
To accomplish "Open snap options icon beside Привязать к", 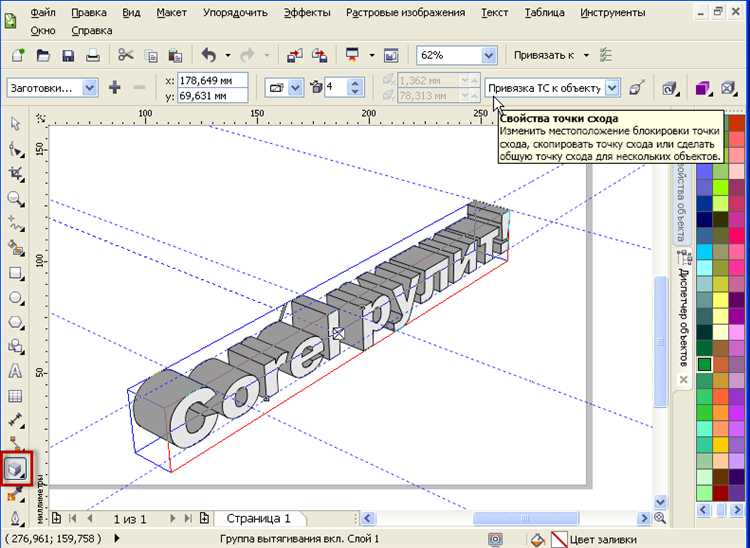I will pyautogui.click(x=606, y=55).
